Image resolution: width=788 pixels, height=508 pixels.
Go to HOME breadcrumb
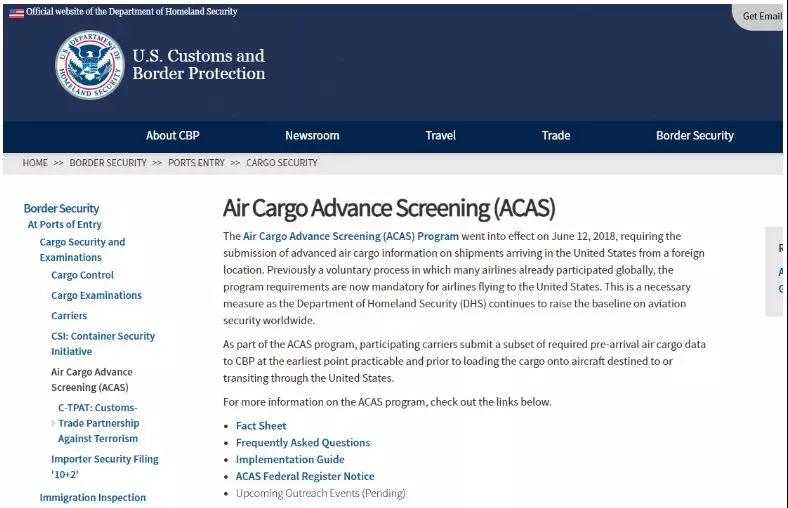click(35, 163)
